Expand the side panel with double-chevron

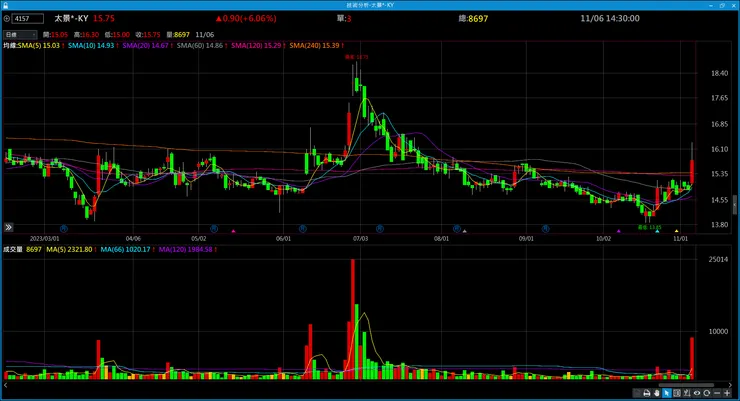8,227
